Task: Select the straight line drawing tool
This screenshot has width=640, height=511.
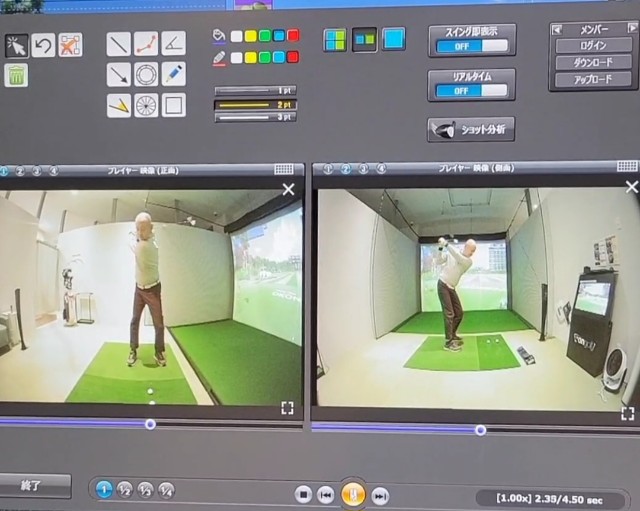Action: pyautogui.click(x=118, y=44)
